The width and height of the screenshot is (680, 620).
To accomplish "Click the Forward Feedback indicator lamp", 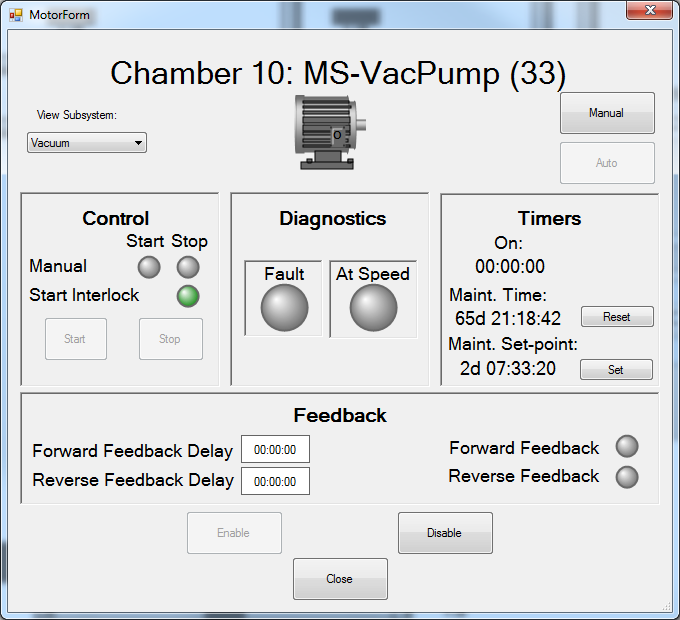I will tap(627, 447).
